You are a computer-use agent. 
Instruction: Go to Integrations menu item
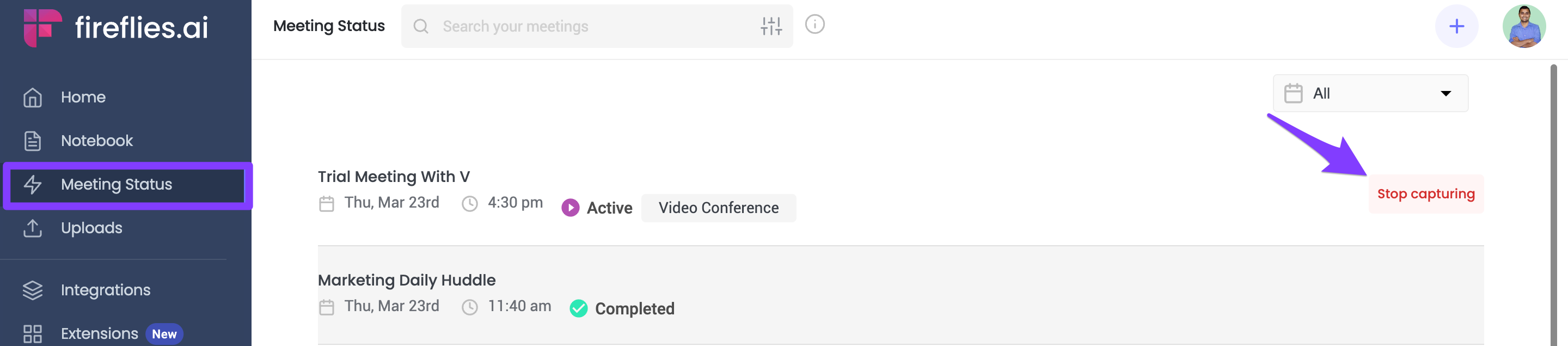(105, 290)
